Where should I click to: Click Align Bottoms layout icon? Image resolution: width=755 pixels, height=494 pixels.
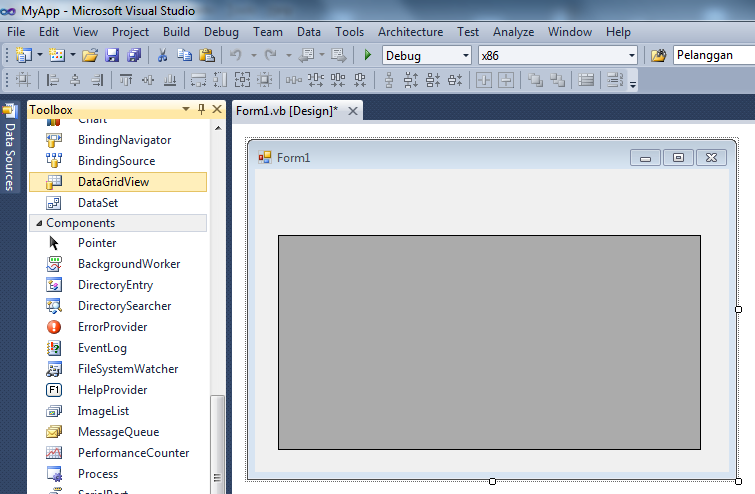click(x=170, y=80)
